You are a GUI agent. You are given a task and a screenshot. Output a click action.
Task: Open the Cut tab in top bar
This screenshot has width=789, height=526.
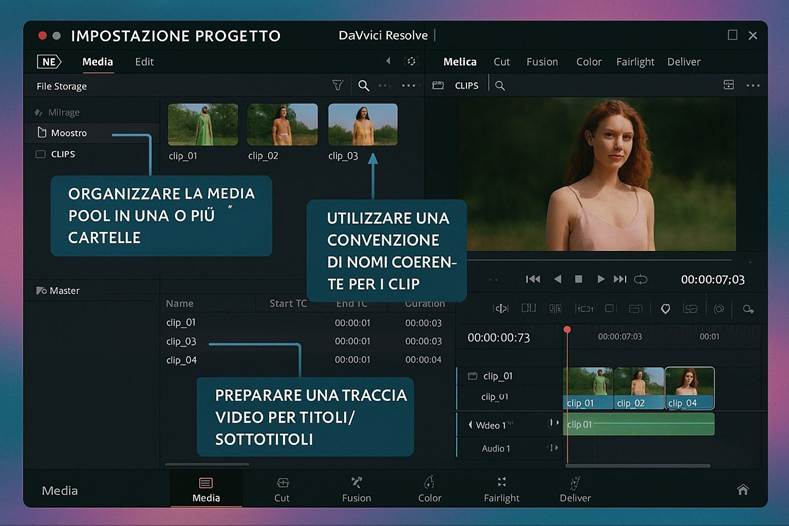[x=502, y=62]
